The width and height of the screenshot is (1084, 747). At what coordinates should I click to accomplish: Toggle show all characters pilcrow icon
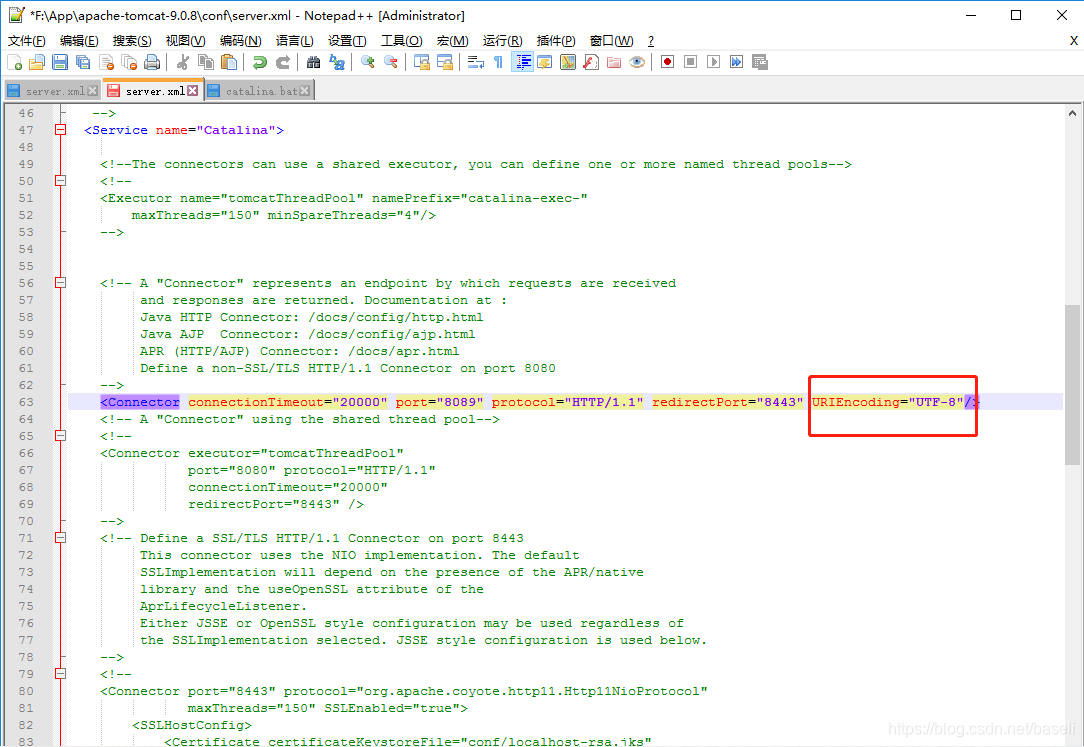point(498,63)
